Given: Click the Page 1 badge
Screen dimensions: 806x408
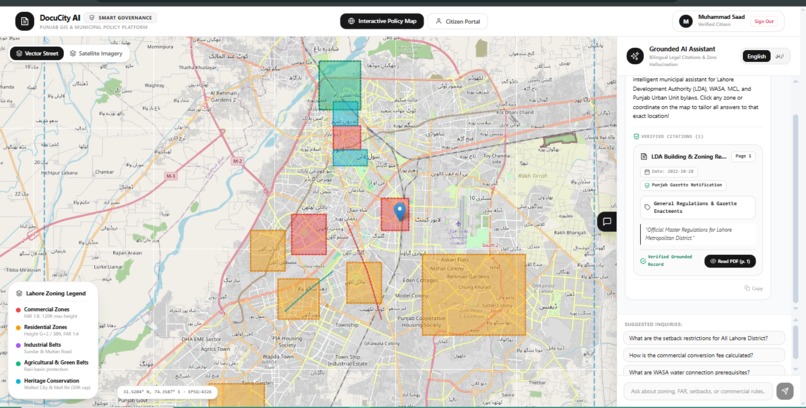Looking at the screenshot, I should [743, 156].
